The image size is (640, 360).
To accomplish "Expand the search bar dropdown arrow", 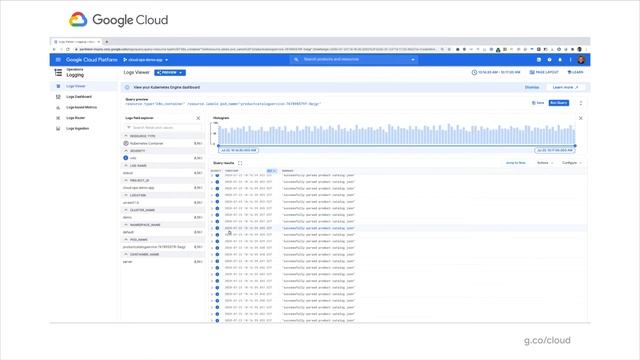I will [413, 60].
